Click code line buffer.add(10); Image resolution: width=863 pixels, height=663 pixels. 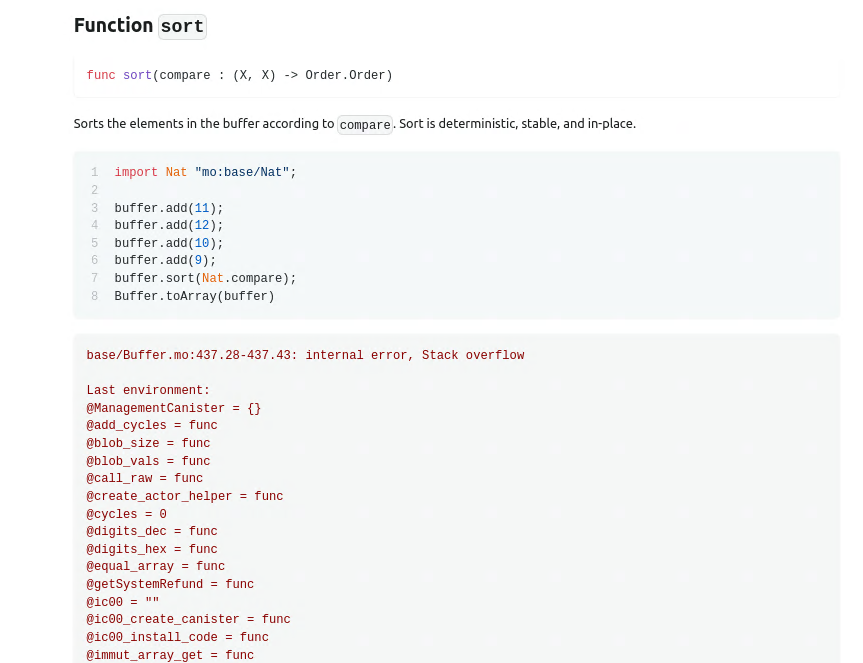coord(168,243)
